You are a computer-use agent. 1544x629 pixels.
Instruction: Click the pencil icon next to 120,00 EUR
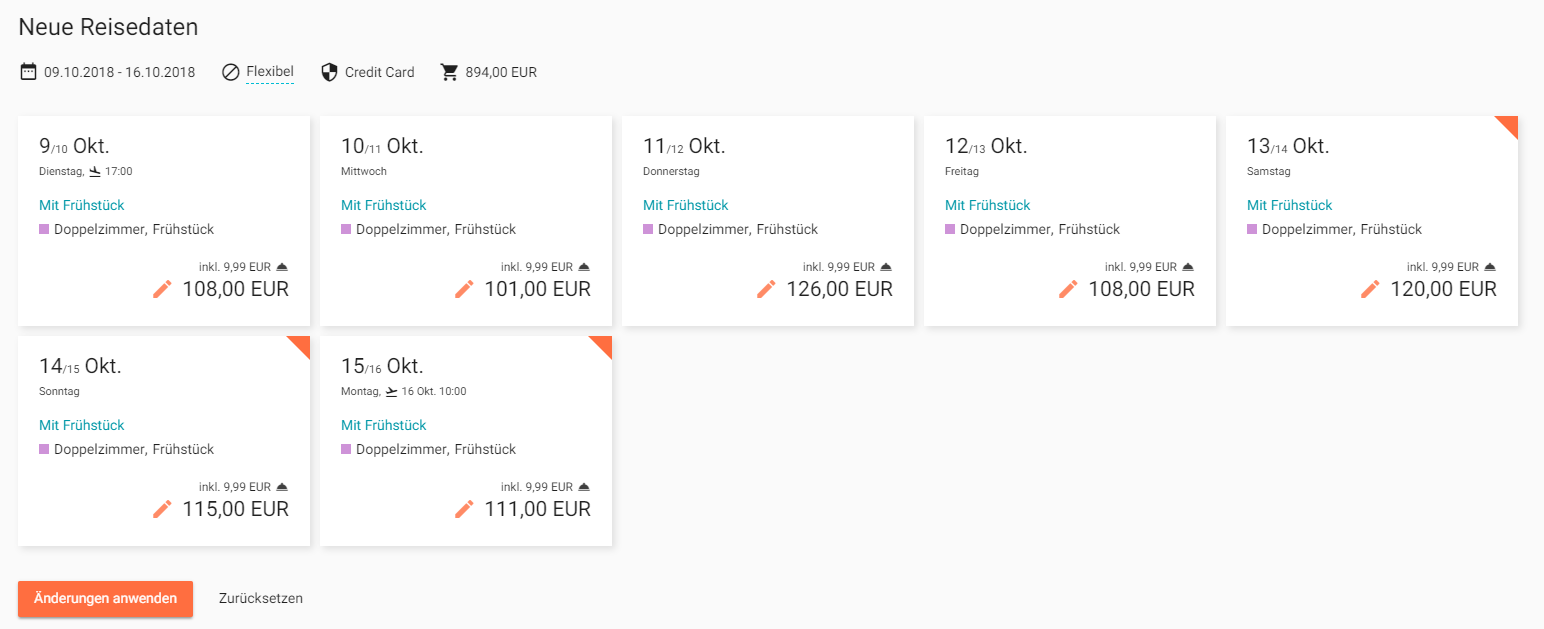tap(1370, 289)
